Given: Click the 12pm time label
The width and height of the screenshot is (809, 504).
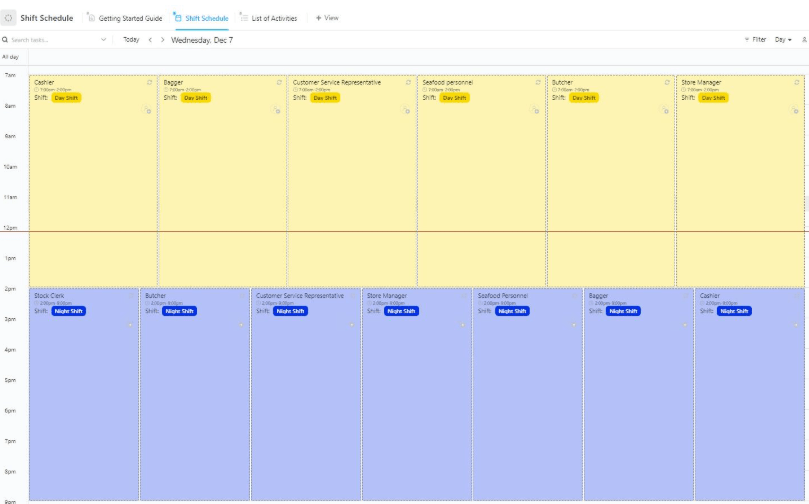Looking at the screenshot, I should click(x=10, y=227).
